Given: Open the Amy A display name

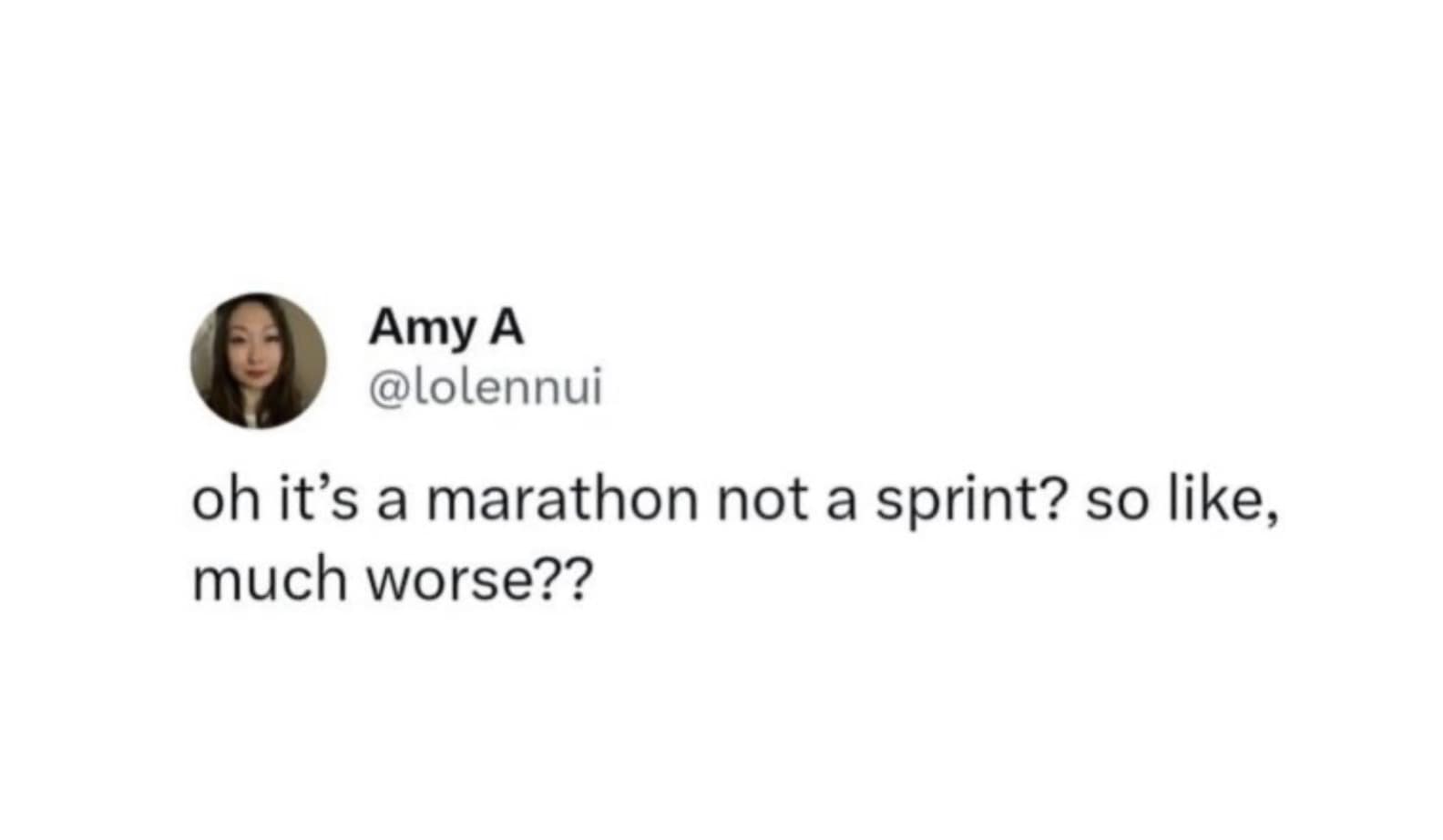Looking at the screenshot, I should [445, 329].
